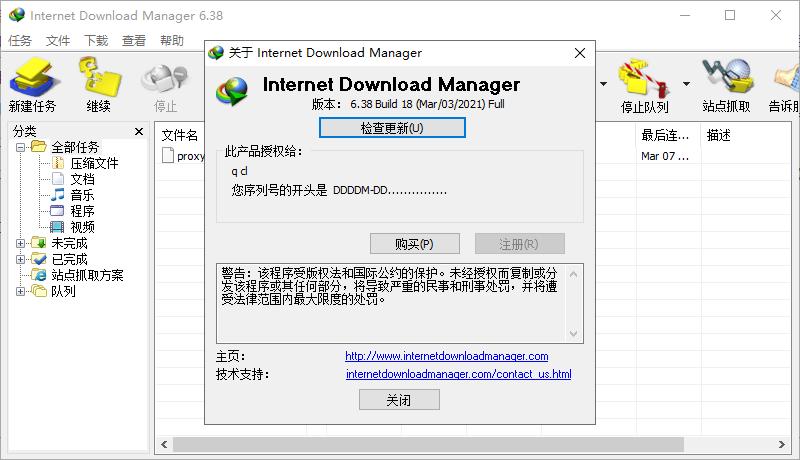
Task: Click the Mar 07 date cell
Action: pyautogui.click(x=665, y=156)
